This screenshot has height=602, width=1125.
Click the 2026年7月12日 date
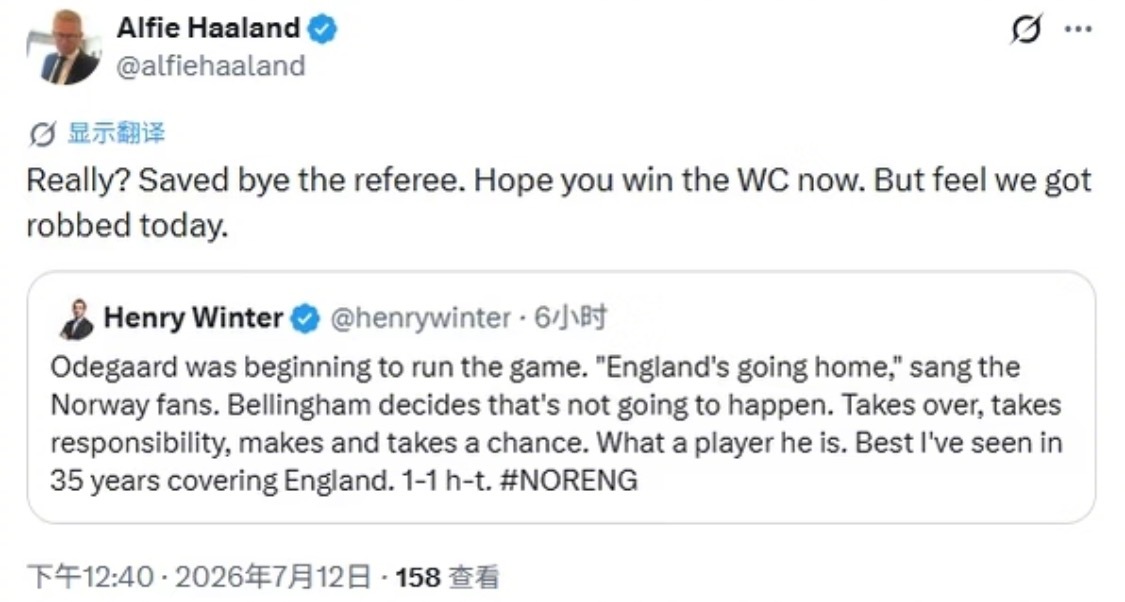tap(273, 576)
